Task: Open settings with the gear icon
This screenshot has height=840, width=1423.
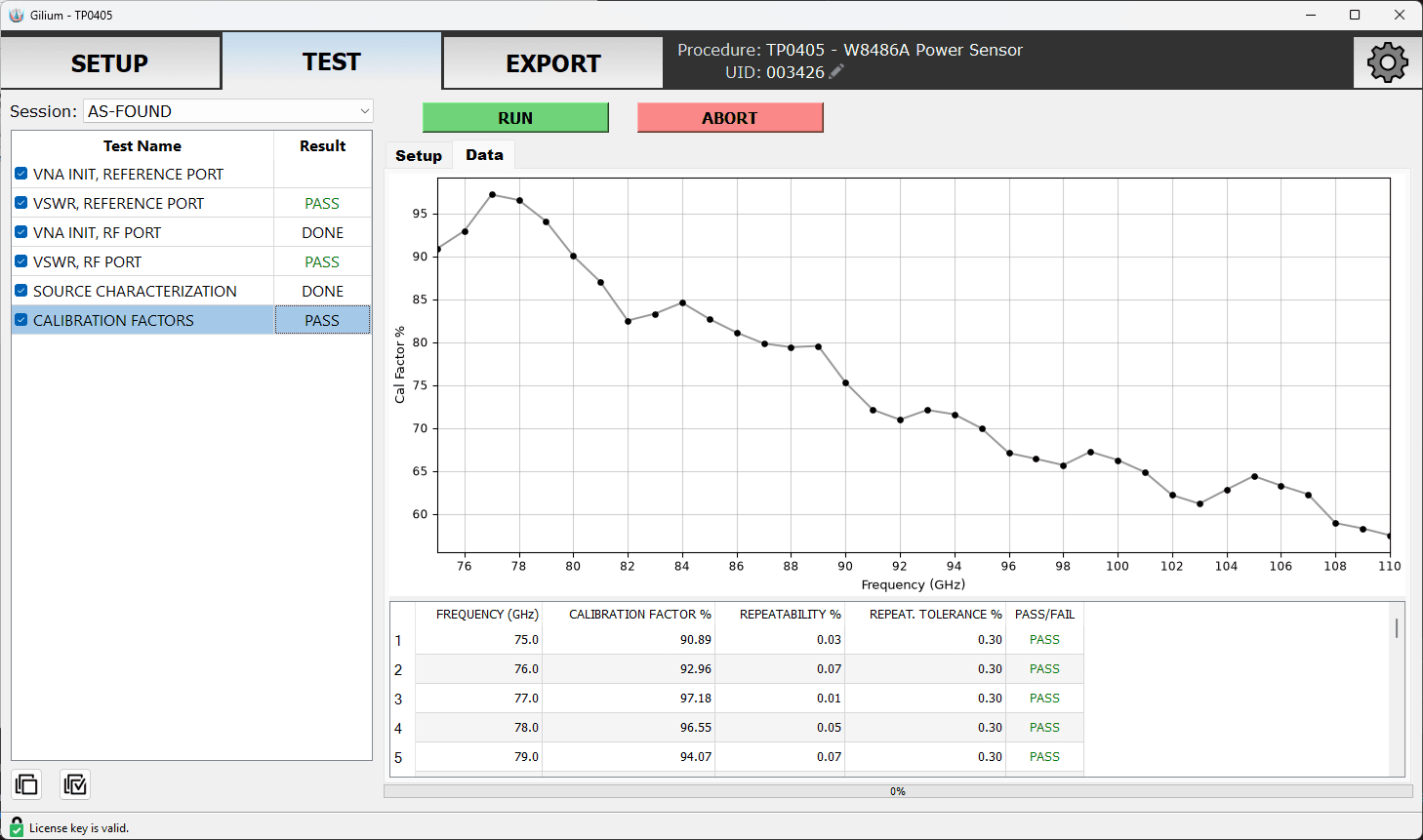Action: pyautogui.click(x=1387, y=62)
